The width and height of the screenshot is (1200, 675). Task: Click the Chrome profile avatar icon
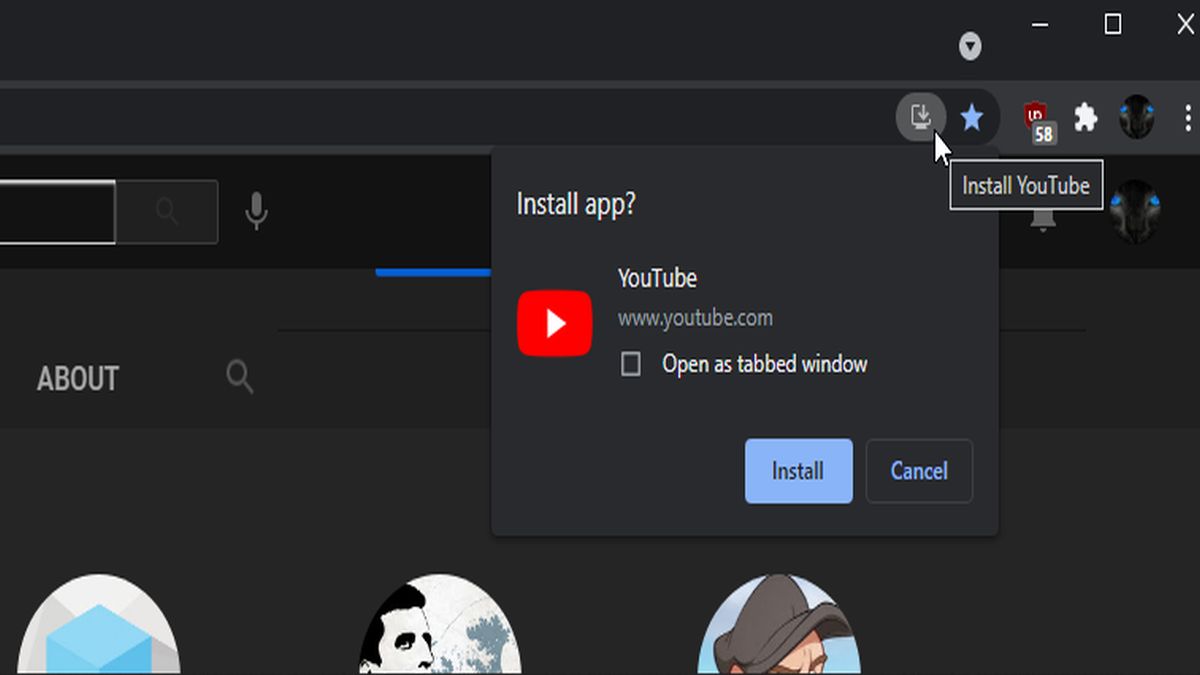1138,117
